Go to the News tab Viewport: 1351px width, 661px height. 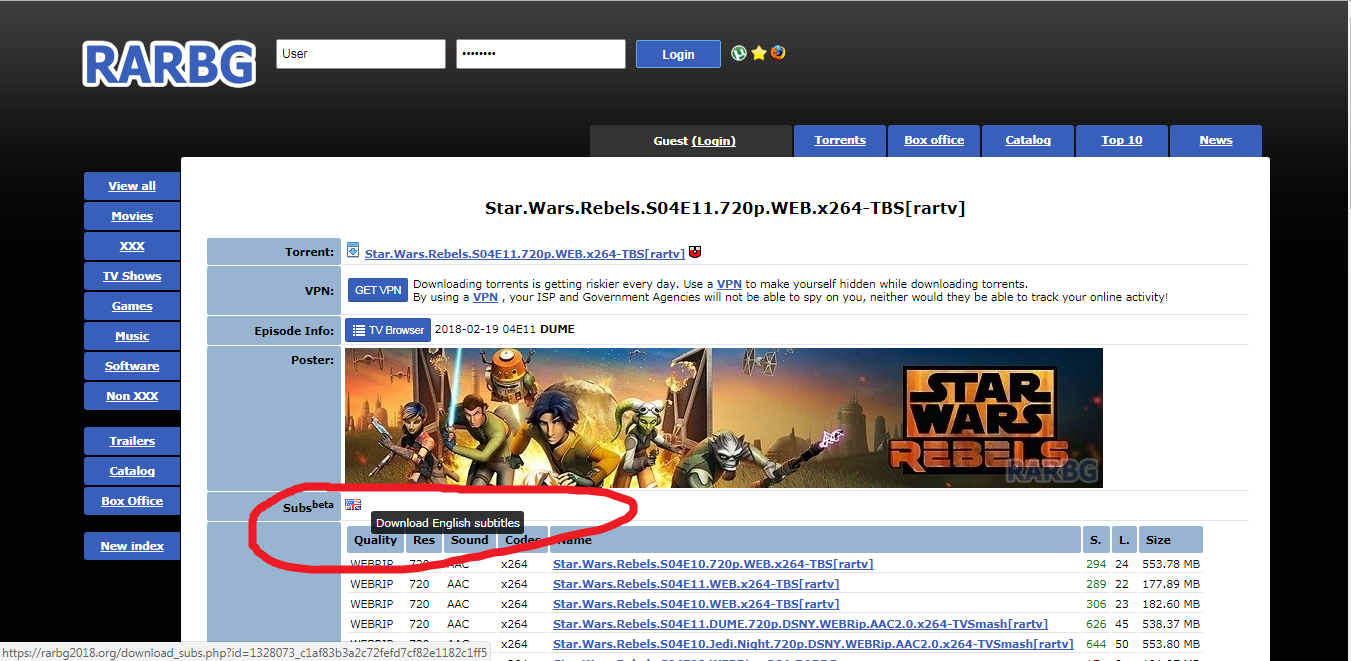coord(1216,141)
